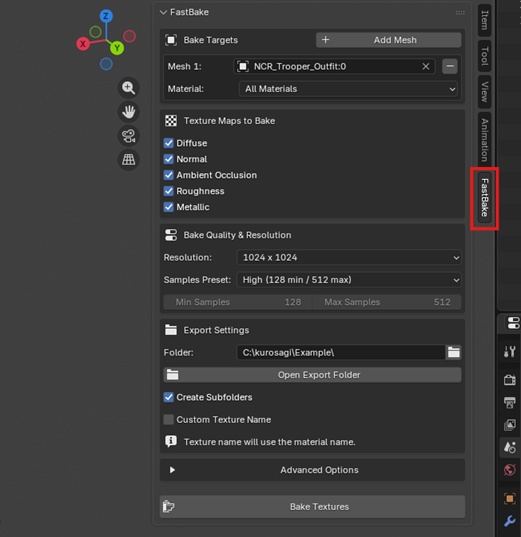521x537 pixels.
Task: Uncheck the Diffuse texture map
Action: coord(169,143)
